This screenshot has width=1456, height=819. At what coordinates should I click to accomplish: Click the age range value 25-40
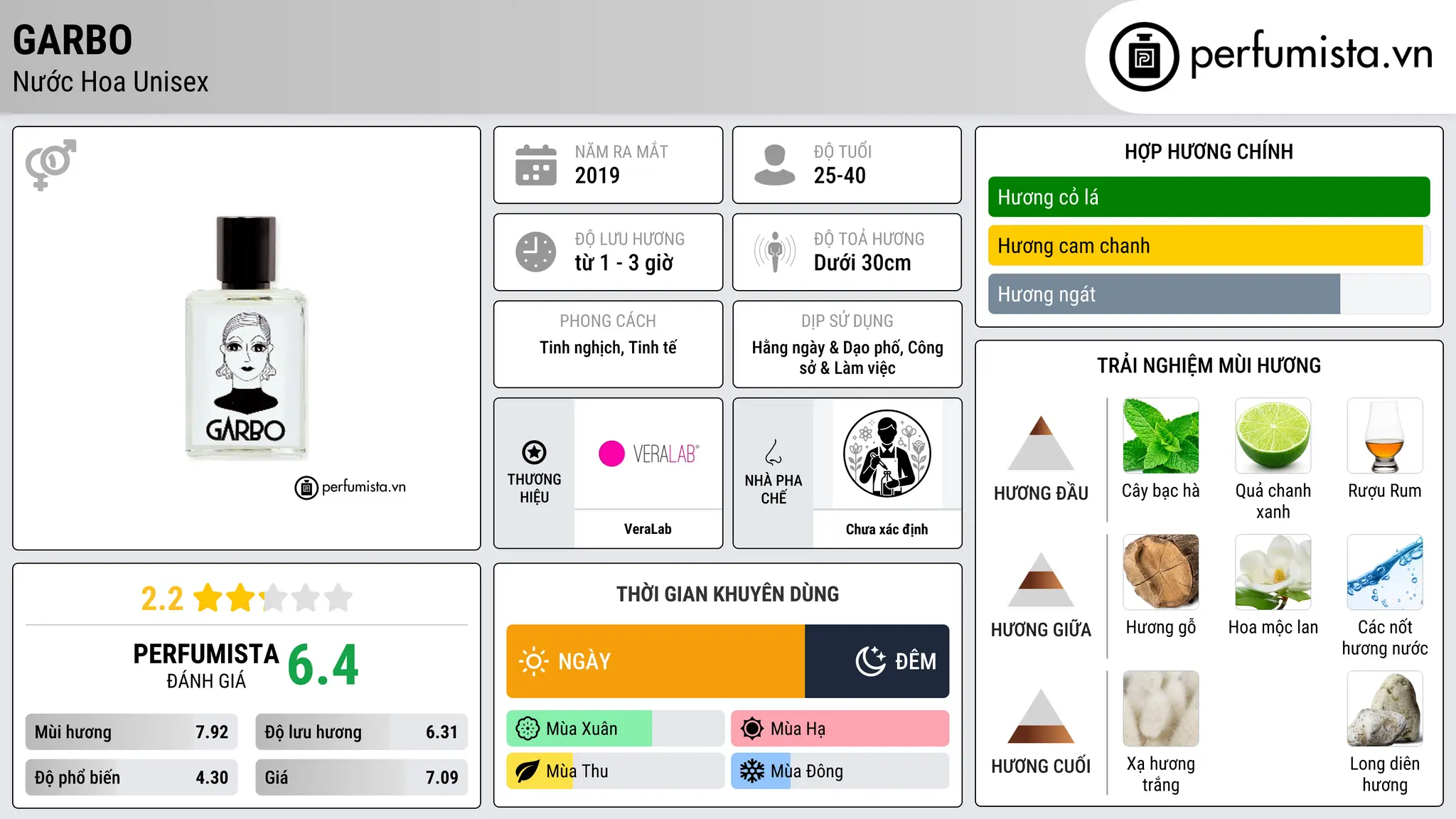[840, 176]
